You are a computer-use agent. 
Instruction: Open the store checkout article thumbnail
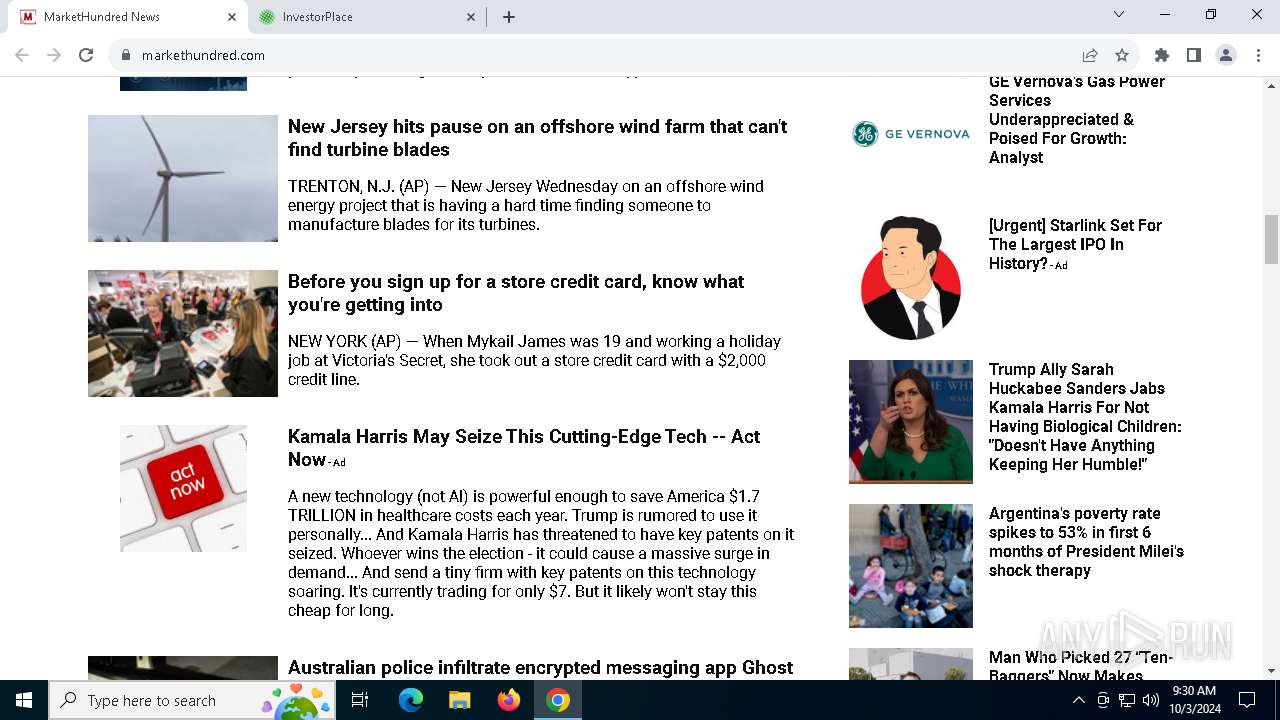click(183, 333)
